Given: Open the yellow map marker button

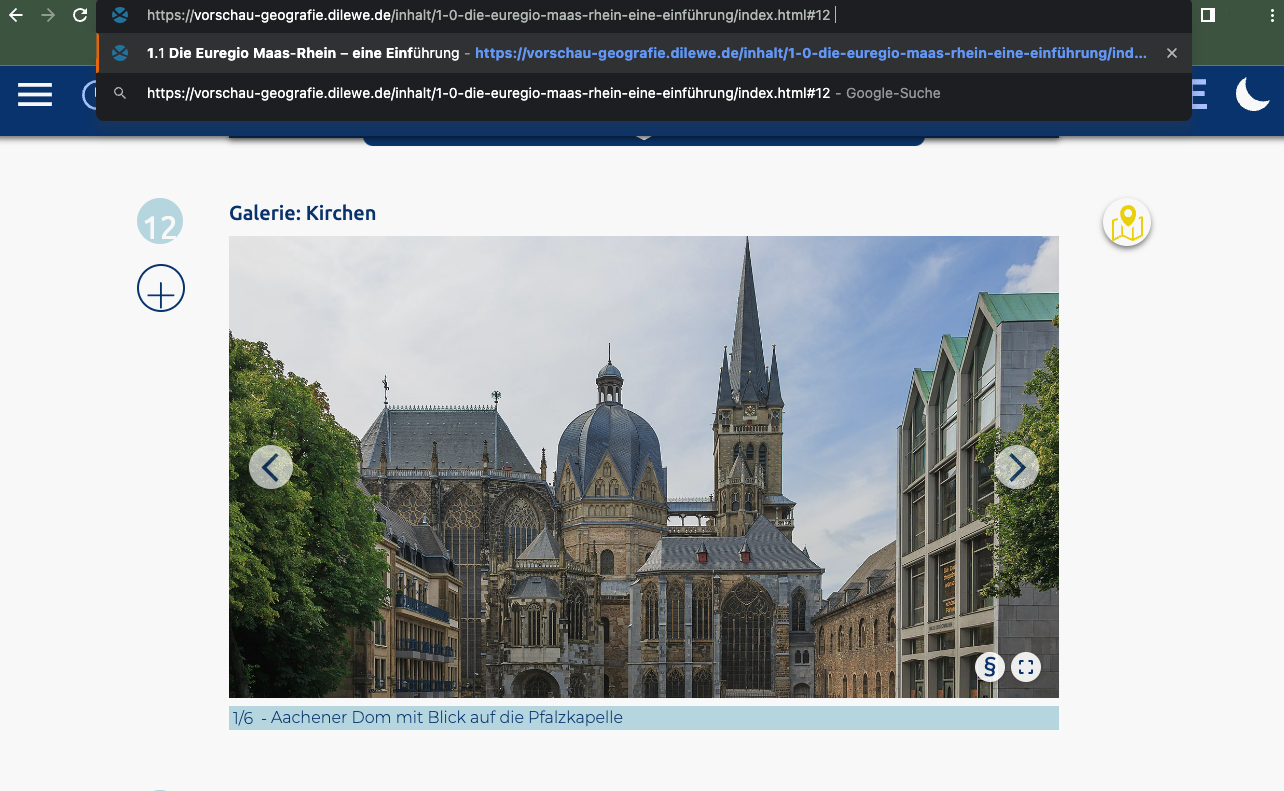Looking at the screenshot, I should pyautogui.click(x=1127, y=223).
